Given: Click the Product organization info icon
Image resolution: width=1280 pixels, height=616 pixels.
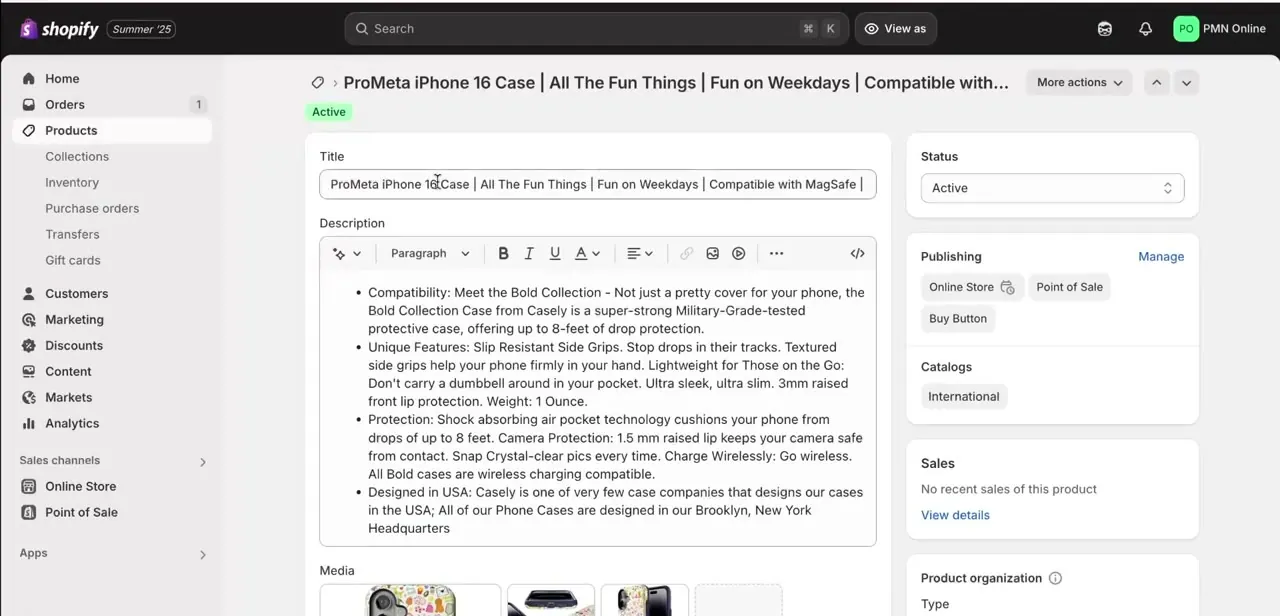Looking at the screenshot, I should 1055,579.
